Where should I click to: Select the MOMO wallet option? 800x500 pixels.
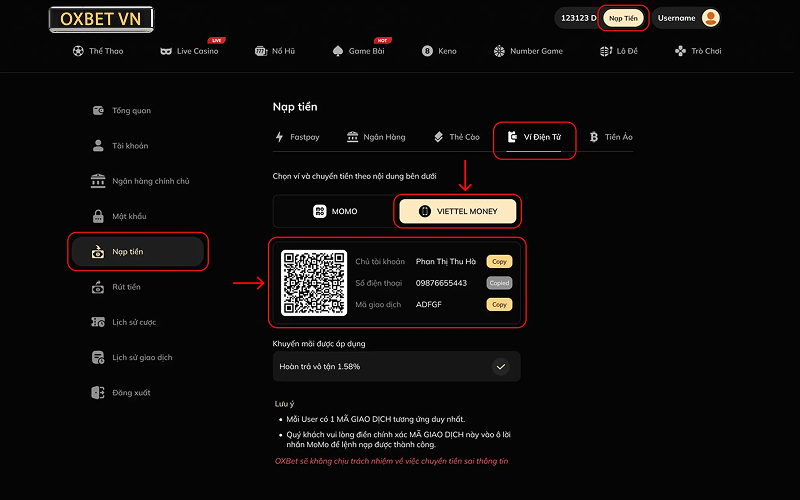point(334,211)
